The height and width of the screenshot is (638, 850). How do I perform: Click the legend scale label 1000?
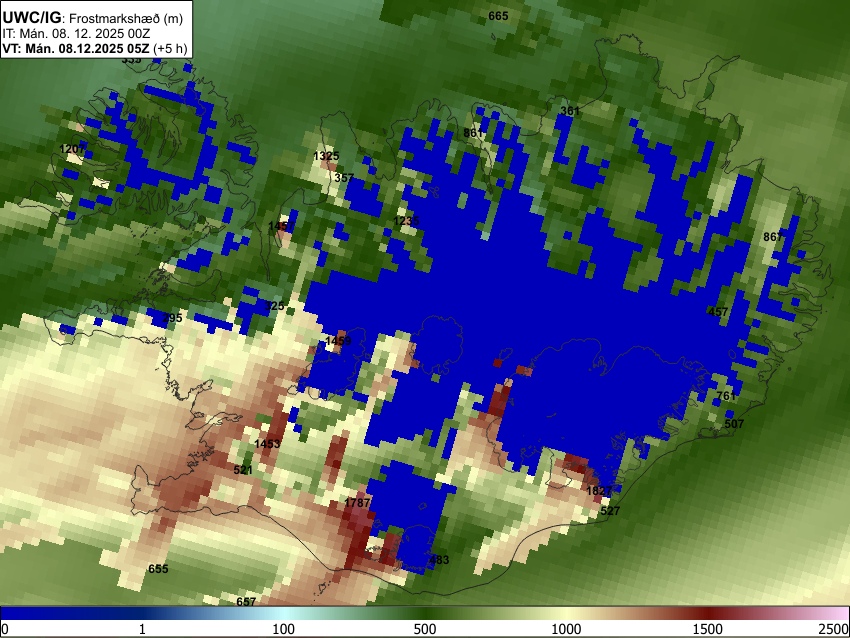(x=566, y=629)
